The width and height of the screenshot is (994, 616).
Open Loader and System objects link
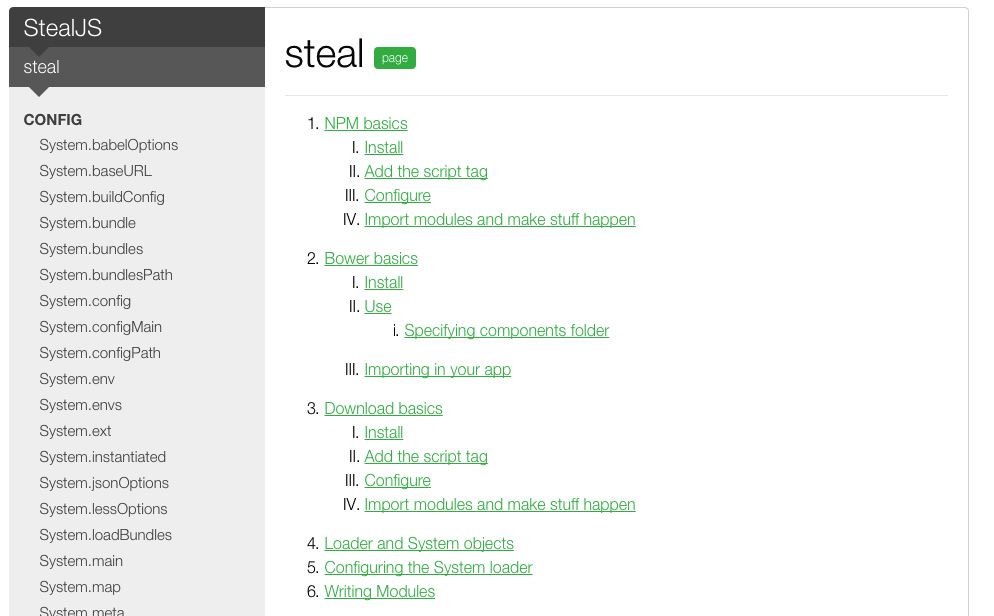coord(419,543)
